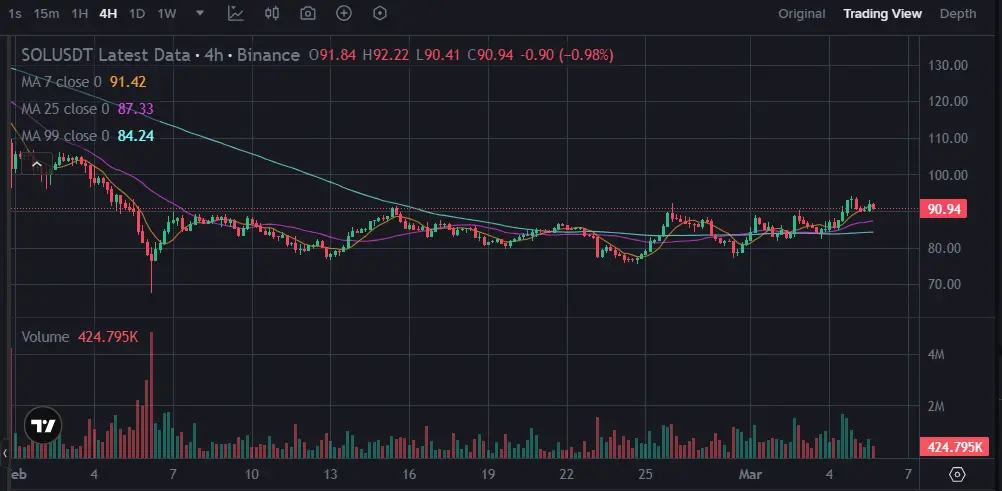
Task: Open the indicators chart icon
Action: (x=235, y=14)
